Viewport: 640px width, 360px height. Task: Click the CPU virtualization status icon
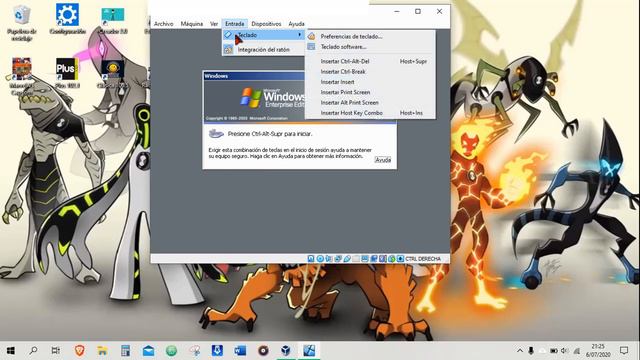(383, 259)
